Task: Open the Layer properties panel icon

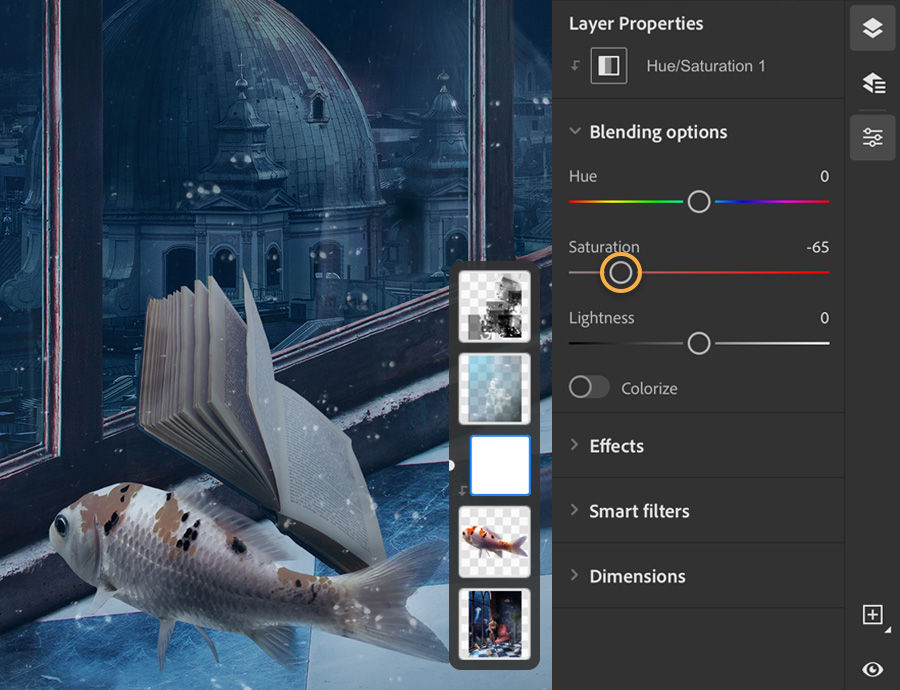Action: coord(871,137)
